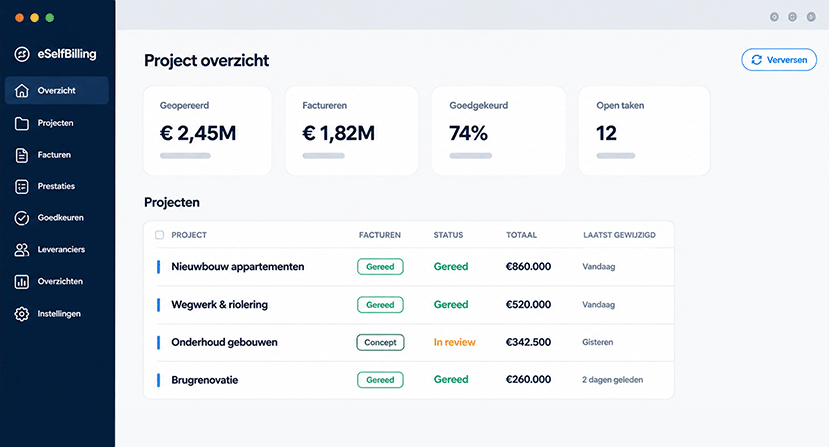The image size is (829, 447).
Task: Select project name Brugrenovatie
Action: pos(205,380)
